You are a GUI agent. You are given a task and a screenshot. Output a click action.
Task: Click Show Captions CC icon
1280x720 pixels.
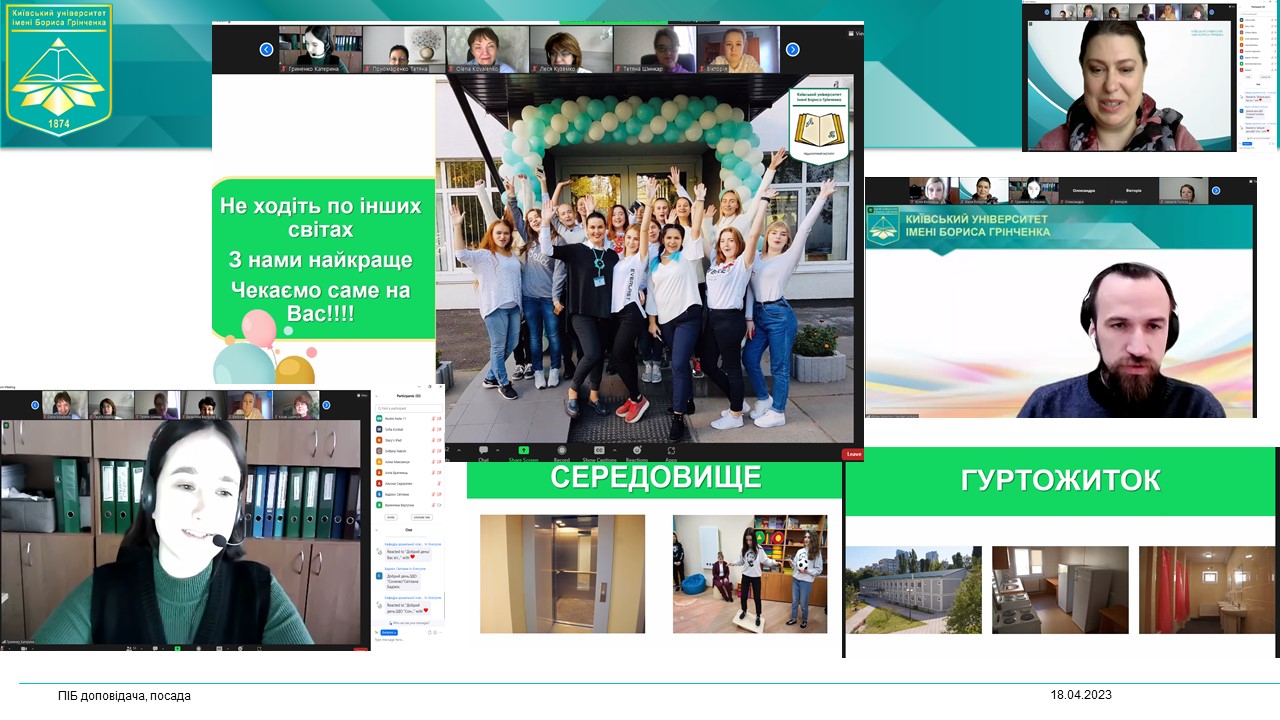click(x=599, y=452)
